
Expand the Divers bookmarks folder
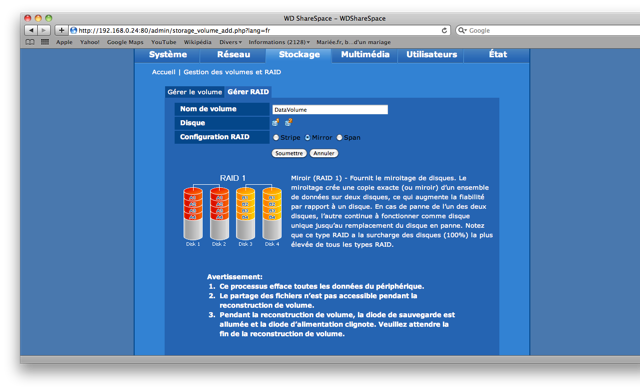coord(230,42)
